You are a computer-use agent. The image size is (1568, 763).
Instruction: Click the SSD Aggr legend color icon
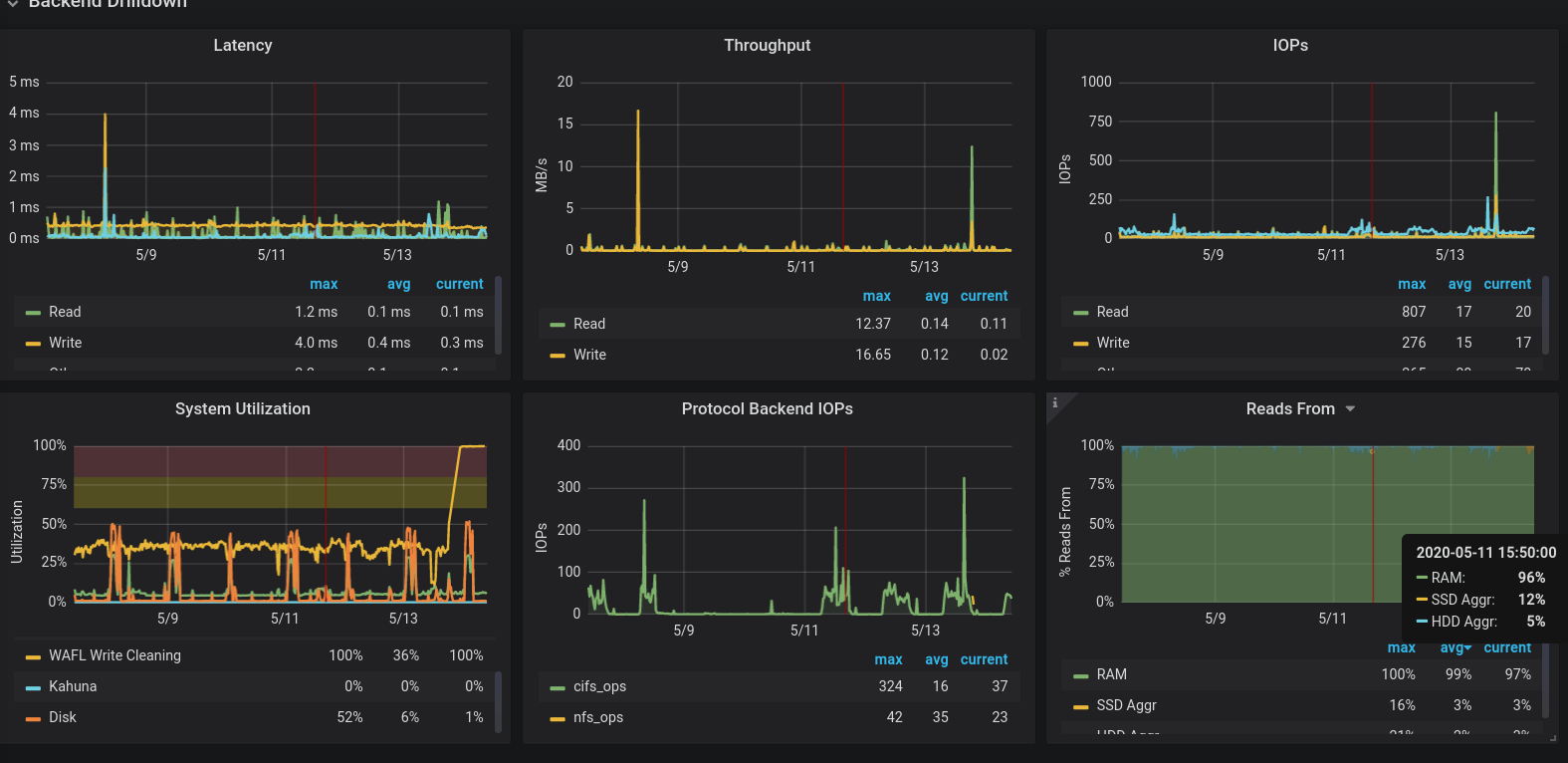(x=1081, y=706)
